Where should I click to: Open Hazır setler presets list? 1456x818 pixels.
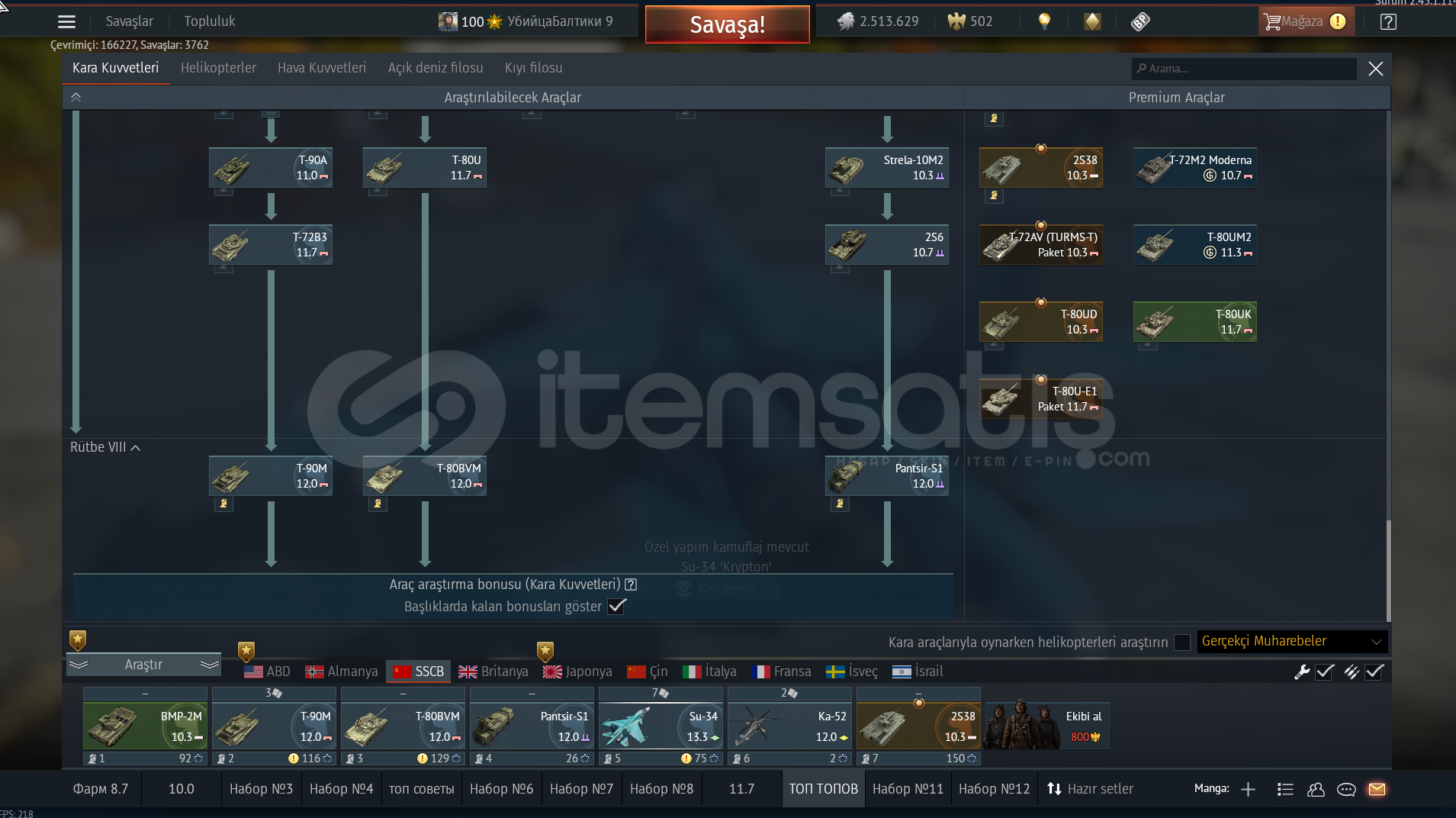click(x=1090, y=789)
